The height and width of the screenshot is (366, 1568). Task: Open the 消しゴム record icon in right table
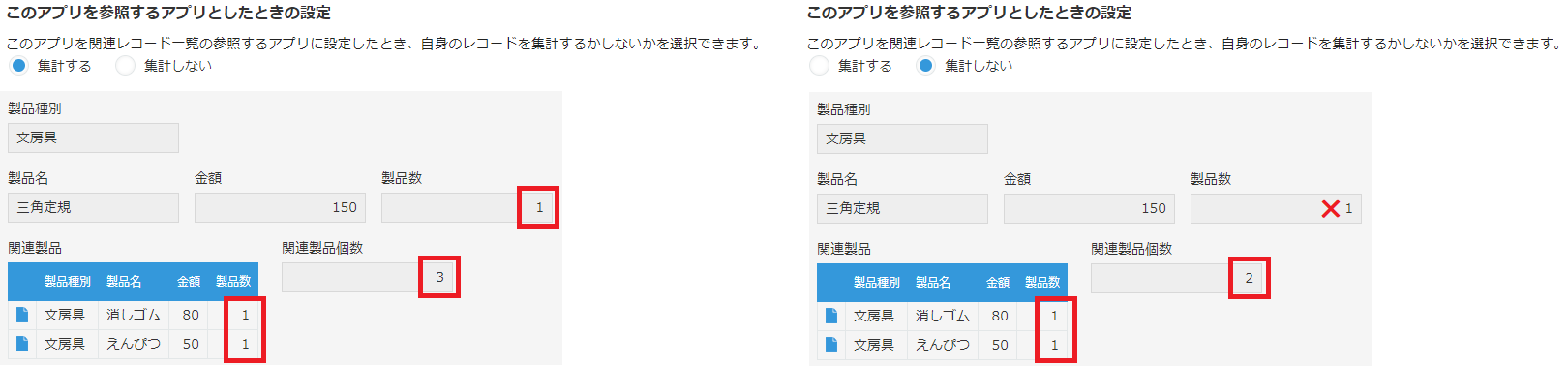(x=831, y=316)
